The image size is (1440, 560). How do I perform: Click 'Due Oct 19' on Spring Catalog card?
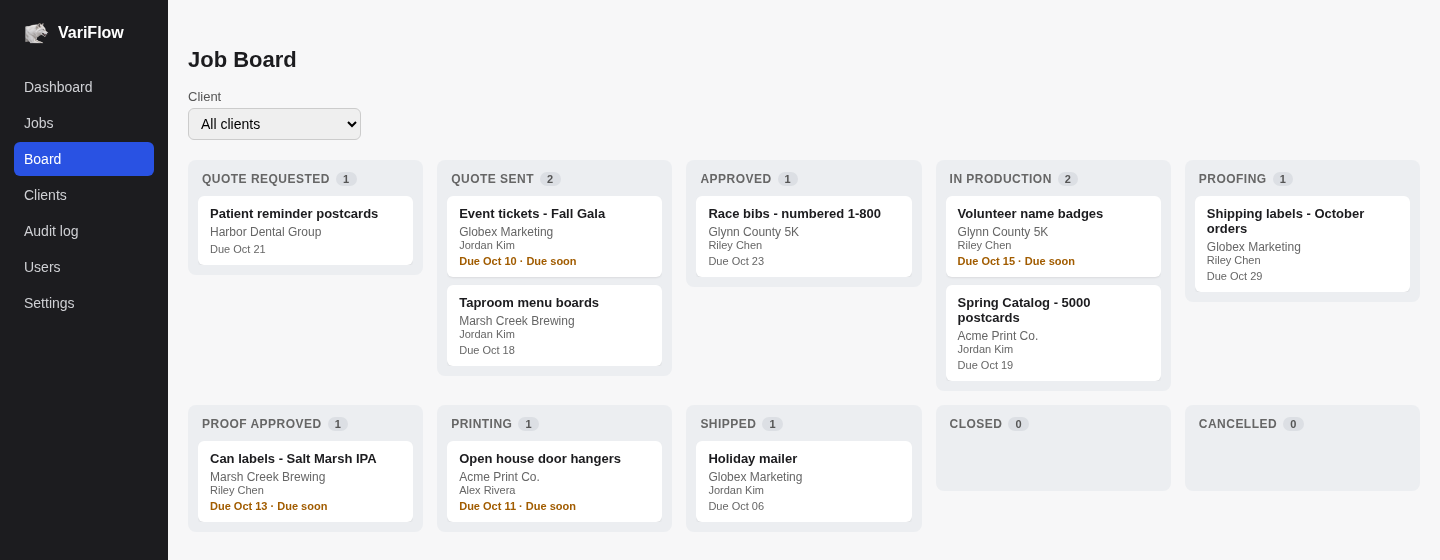pos(985,365)
